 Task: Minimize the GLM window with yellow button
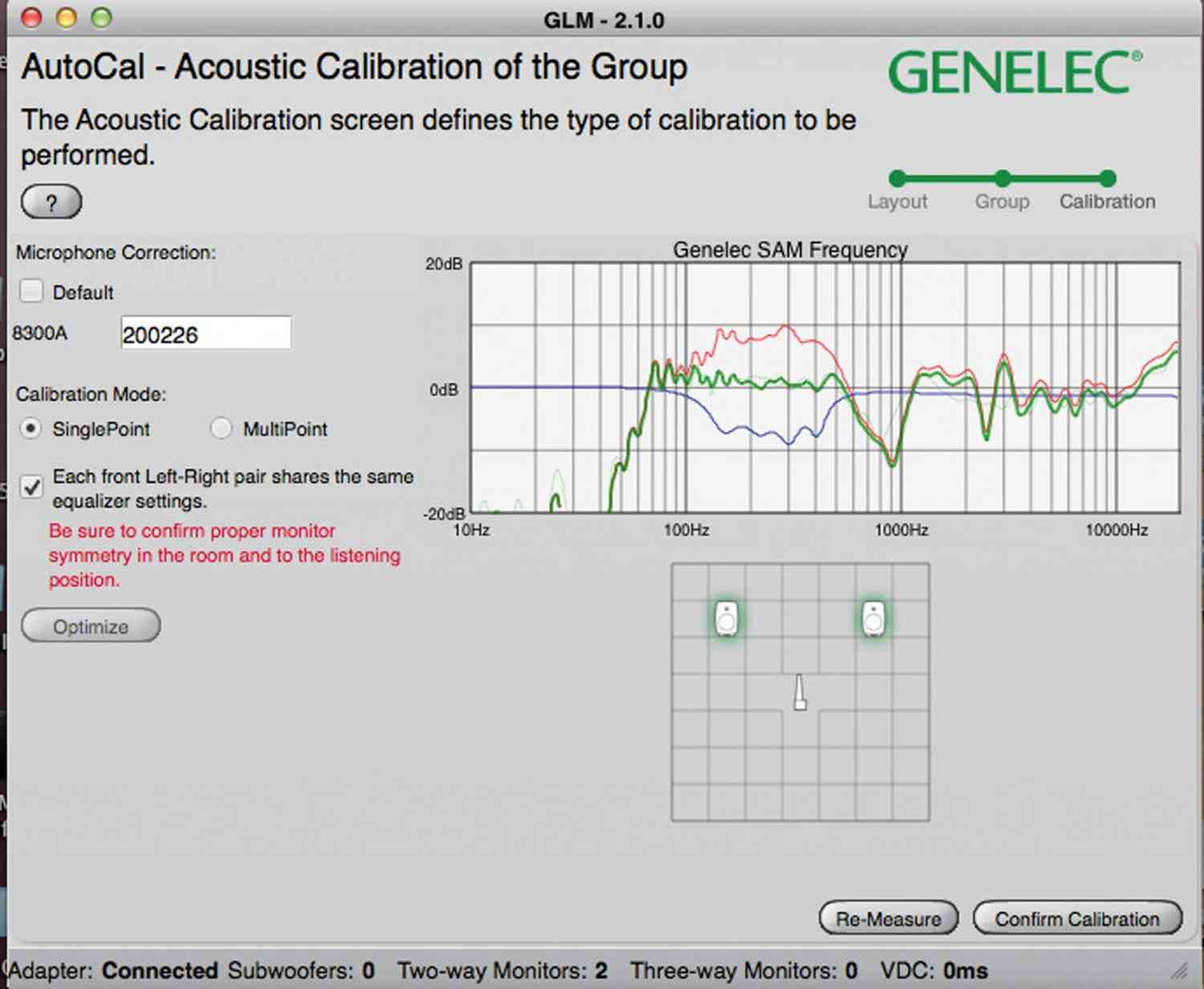pyautogui.click(x=67, y=17)
